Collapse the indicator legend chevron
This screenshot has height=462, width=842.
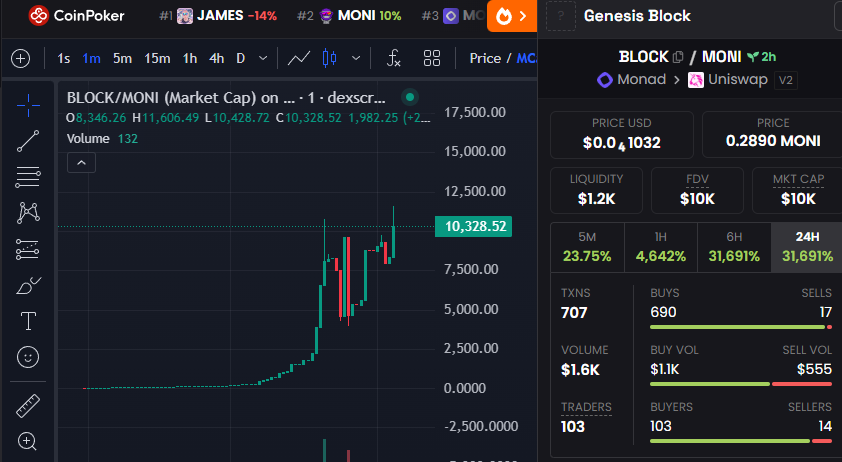point(82,163)
